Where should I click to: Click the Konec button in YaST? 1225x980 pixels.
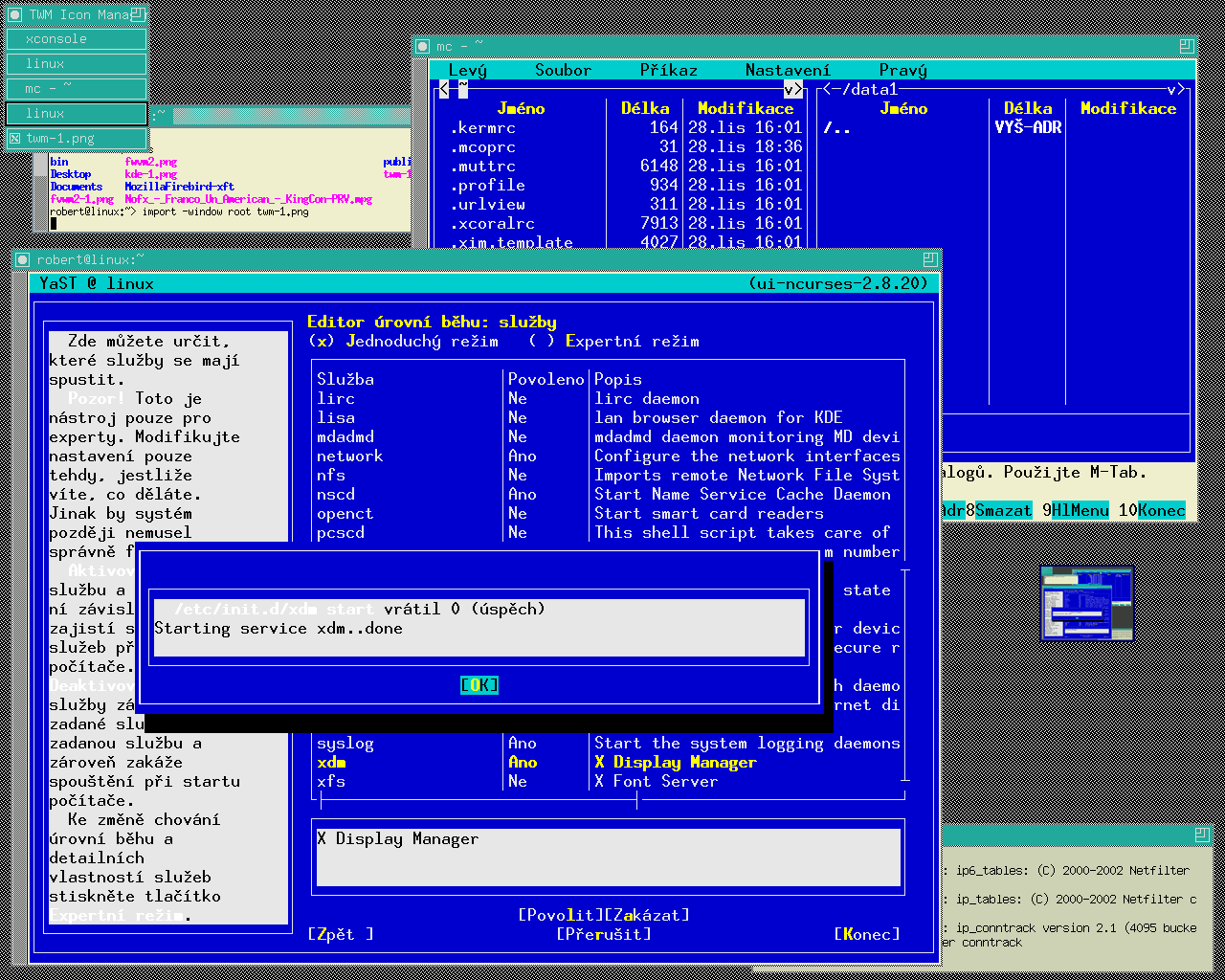pos(867,934)
